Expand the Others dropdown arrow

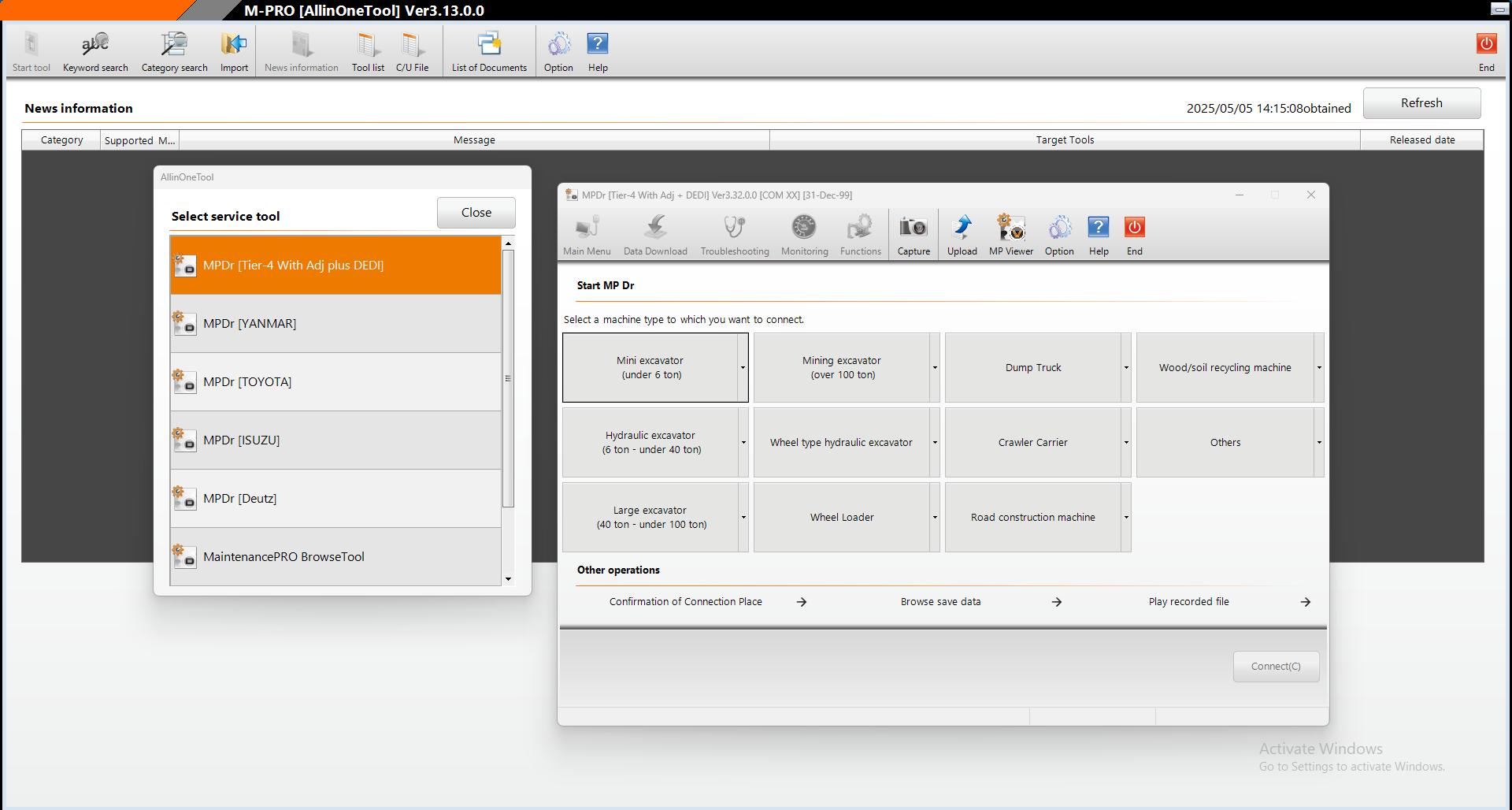pos(1319,443)
